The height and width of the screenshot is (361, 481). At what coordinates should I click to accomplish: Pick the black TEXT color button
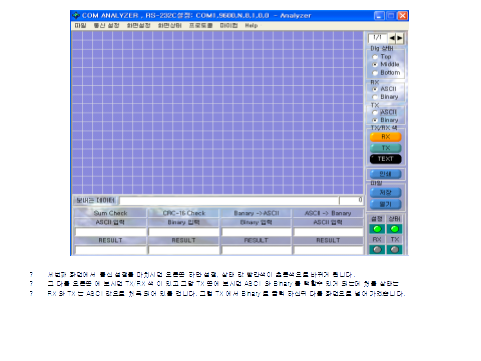pos(386,159)
